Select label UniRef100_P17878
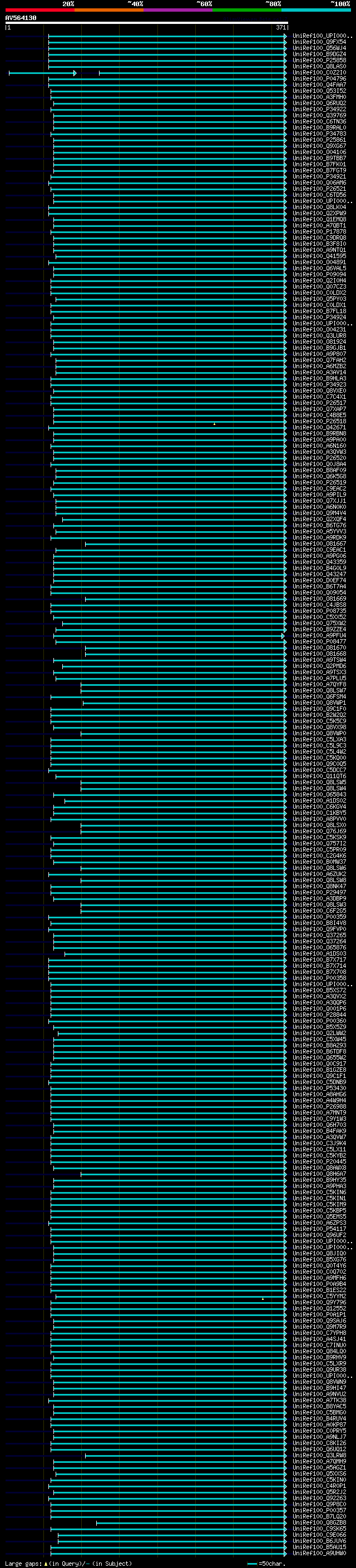 point(319,231)
